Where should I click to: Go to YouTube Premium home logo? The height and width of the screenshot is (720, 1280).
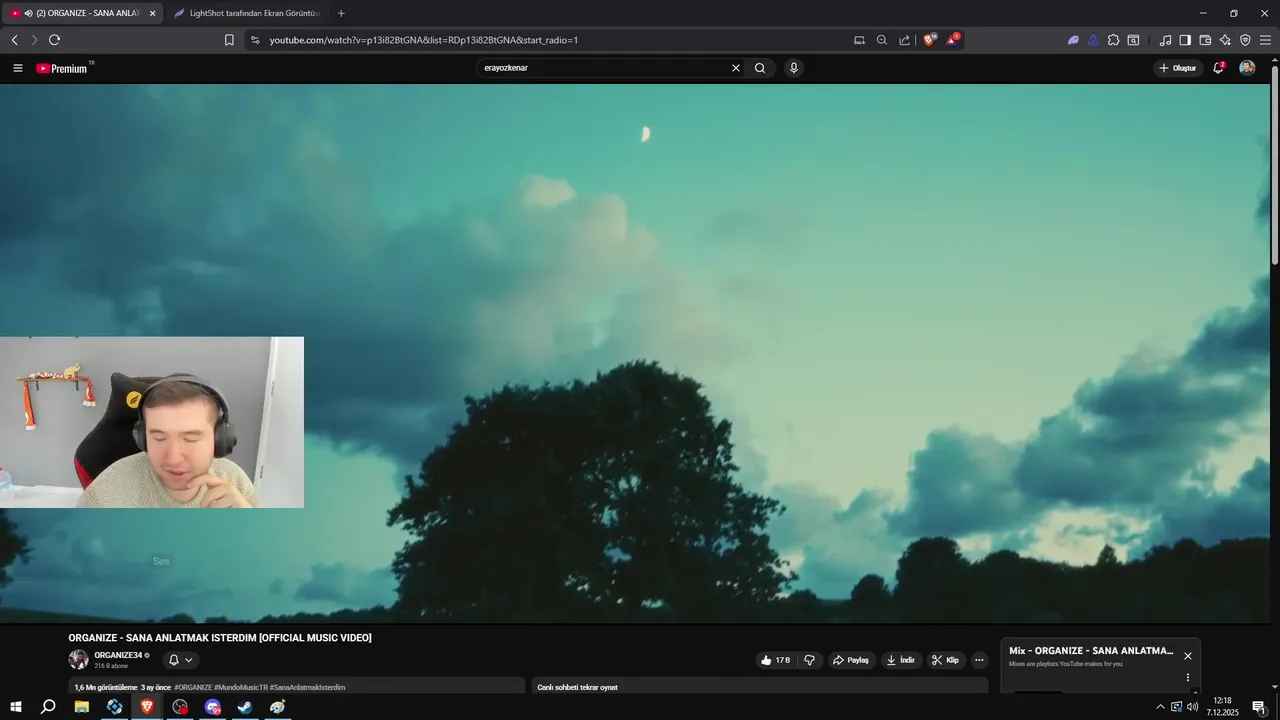point(62,68)
